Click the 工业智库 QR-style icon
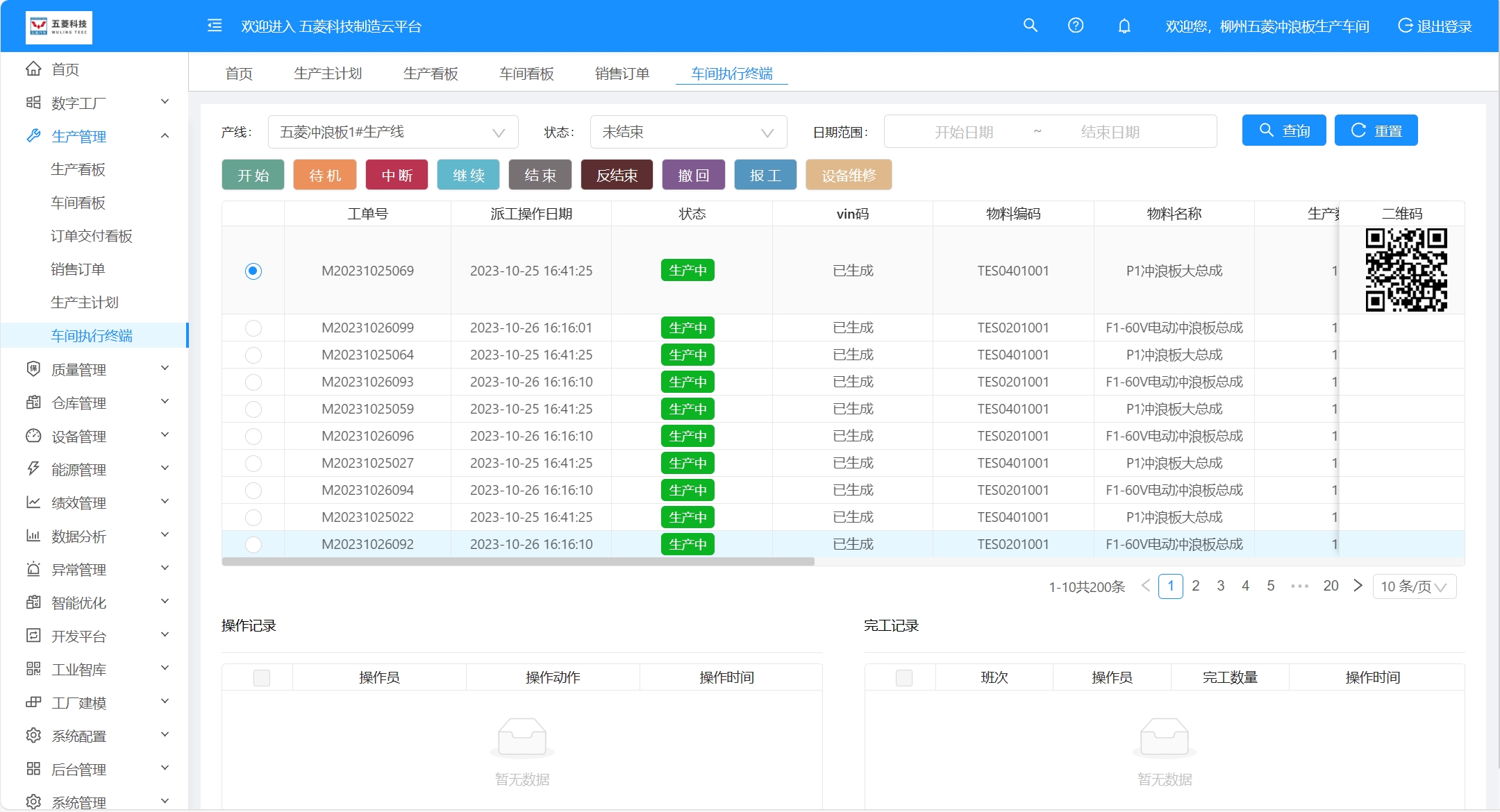The image size is (1500, 812). (33, 668)
